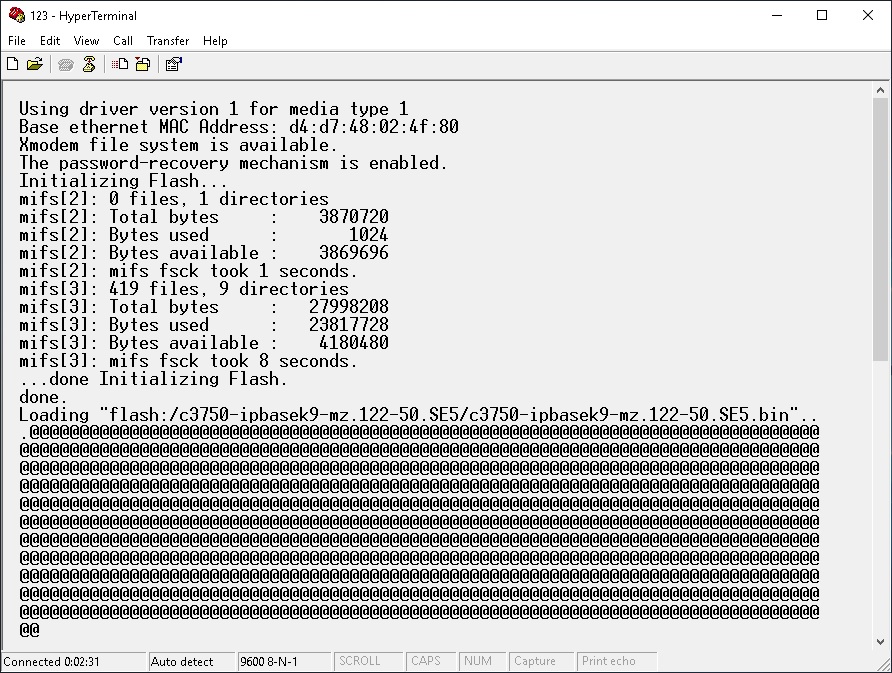Open the Call menu
892x673 pixels.
(123, 41)
